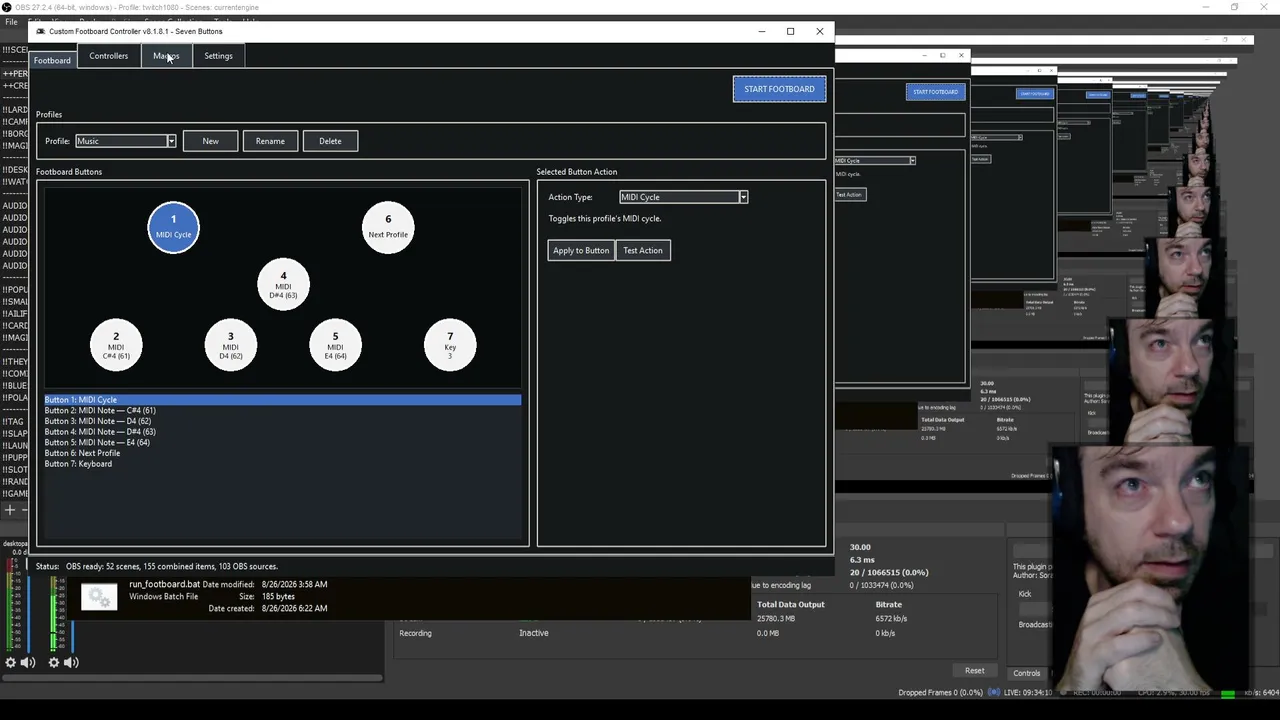Open the Controllers tab
This screenshot has width=1280, height=720.
pos(108,56)
